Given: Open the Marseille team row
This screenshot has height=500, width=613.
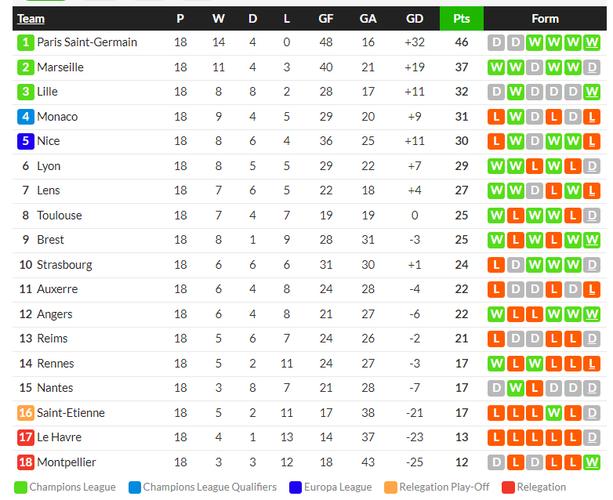Looking at the screenshot, I should pos(310,67).
